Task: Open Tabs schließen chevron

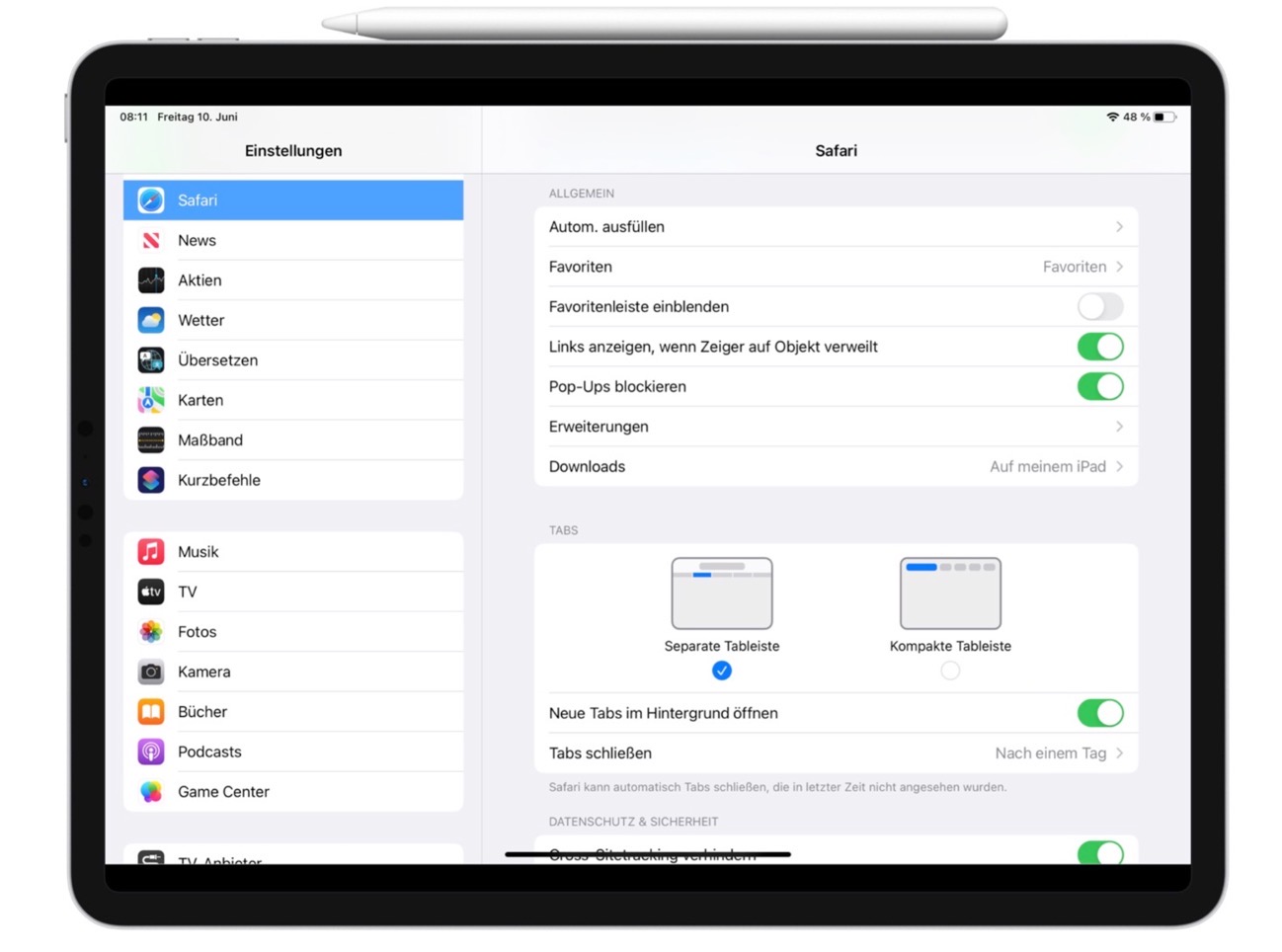Action: (x=1119, y=754)
